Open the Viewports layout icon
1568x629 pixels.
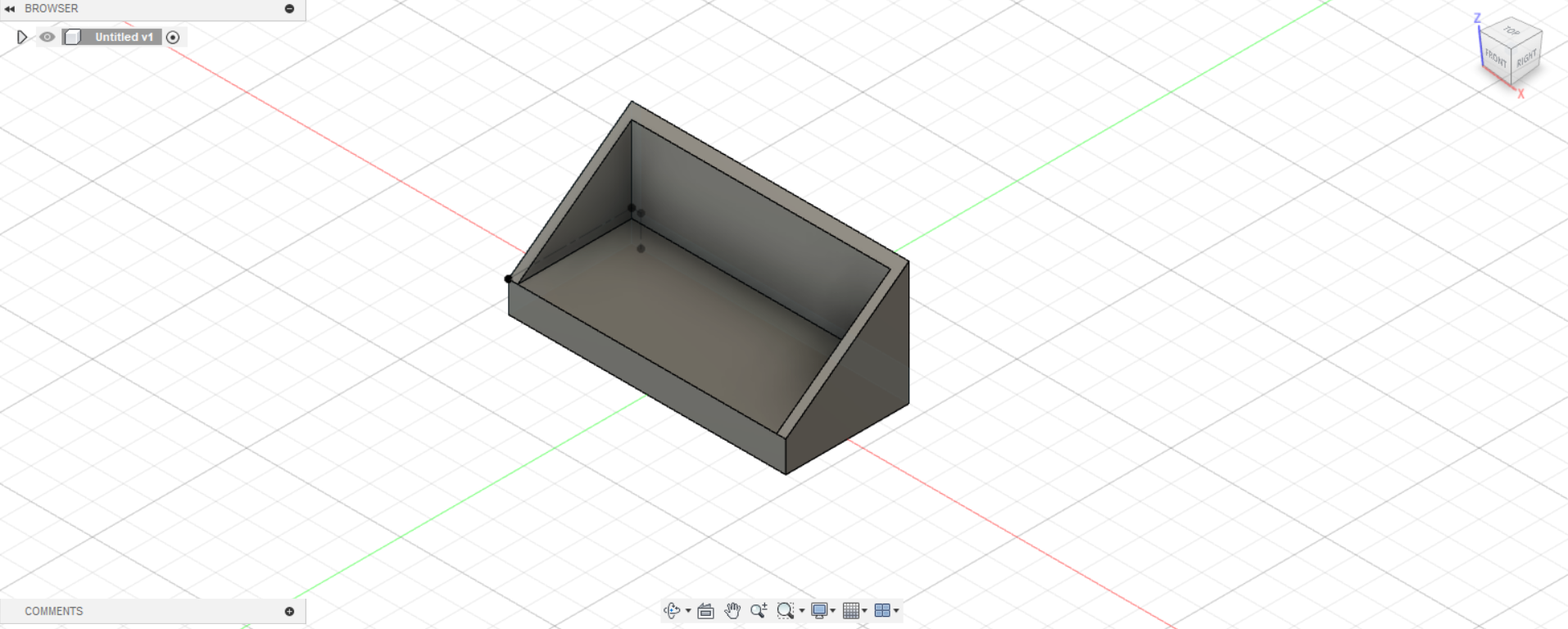(882, 610)
